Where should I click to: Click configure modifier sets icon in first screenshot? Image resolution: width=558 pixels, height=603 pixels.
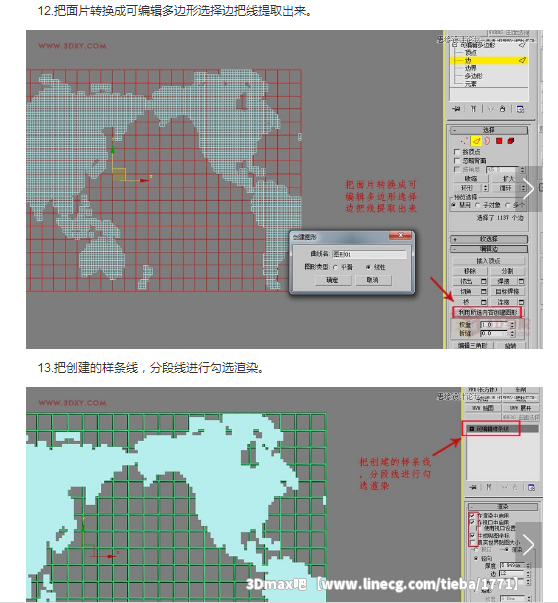click(x=520, y=109)
